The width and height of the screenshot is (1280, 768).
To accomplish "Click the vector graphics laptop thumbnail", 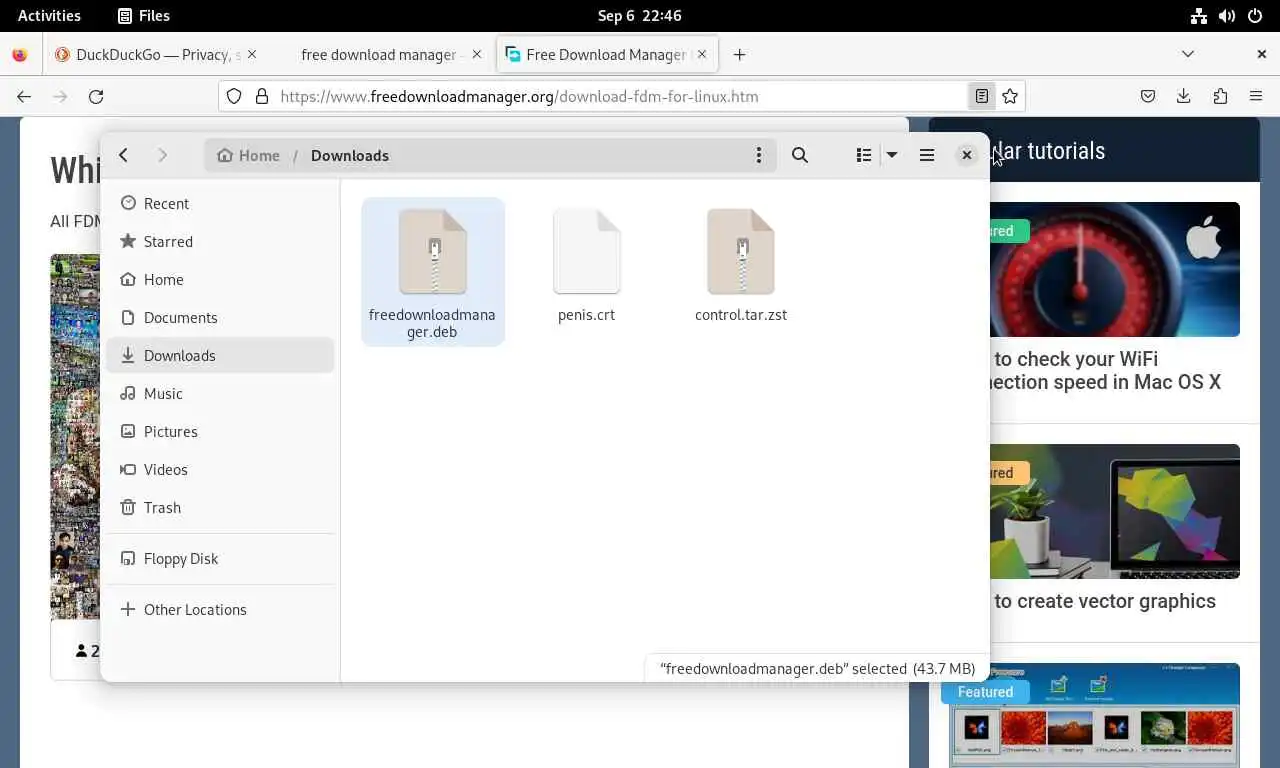I will [1115, 511].
